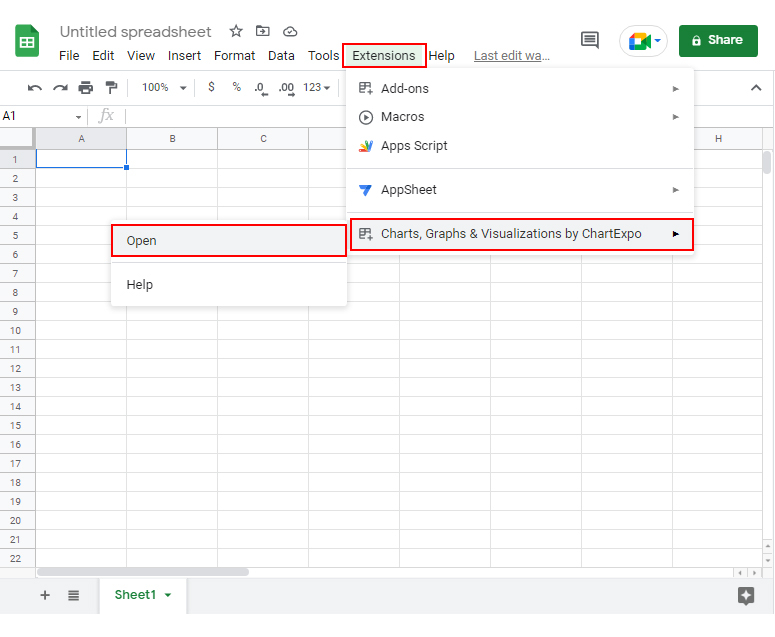Click the Undo arrow icon

point(35,88)
